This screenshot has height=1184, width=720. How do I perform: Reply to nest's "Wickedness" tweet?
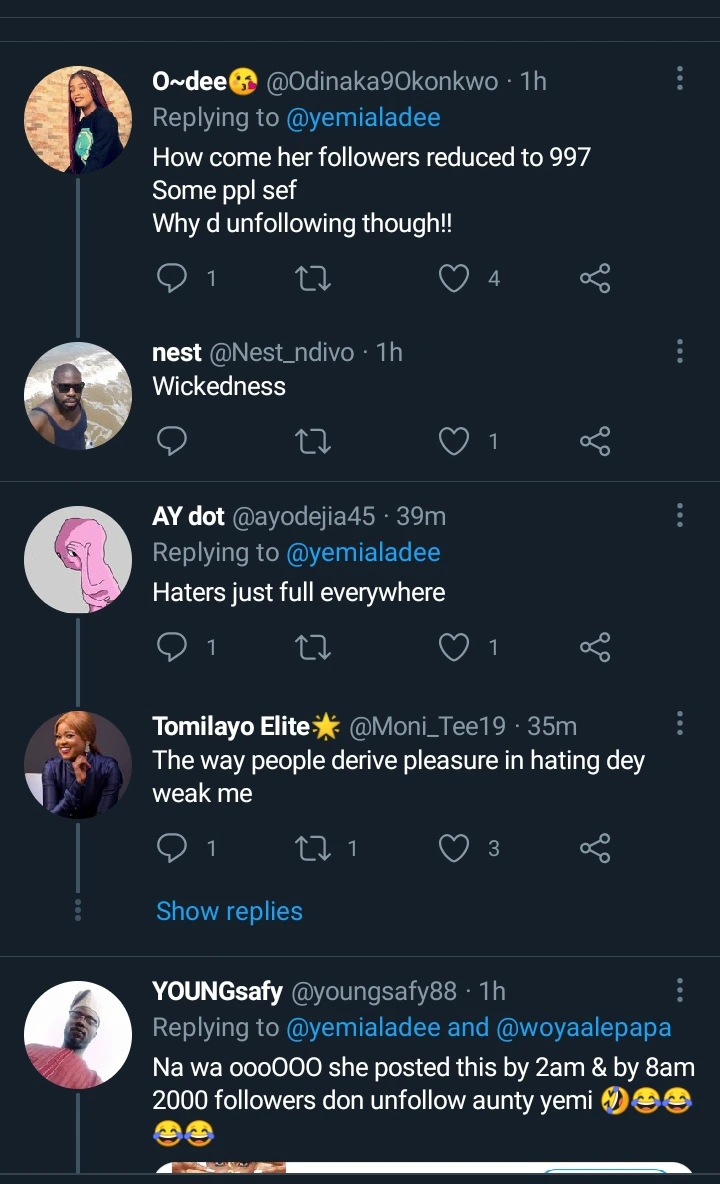(173, 441)
